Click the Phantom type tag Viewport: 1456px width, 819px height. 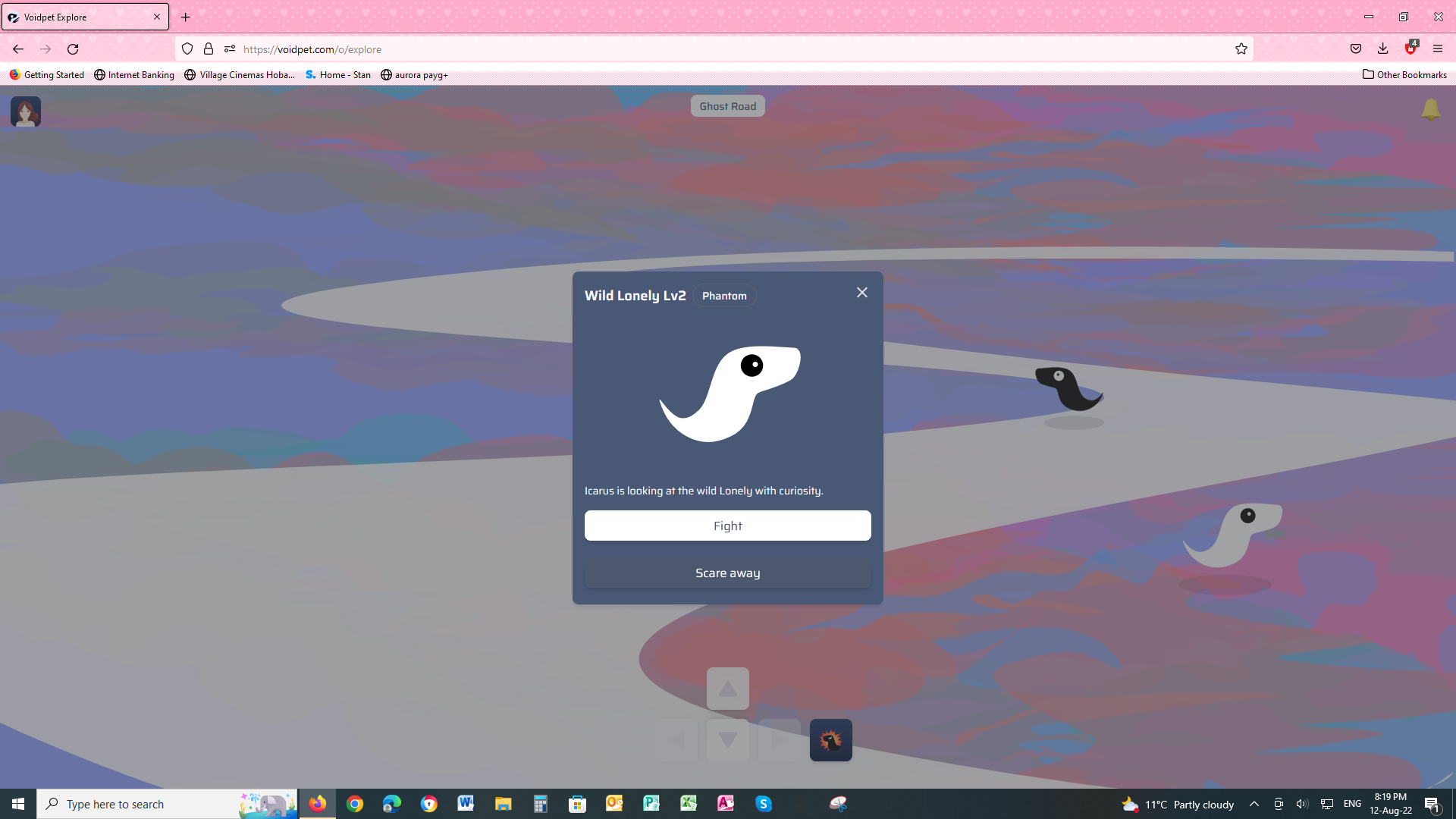(x=724, y=296)
